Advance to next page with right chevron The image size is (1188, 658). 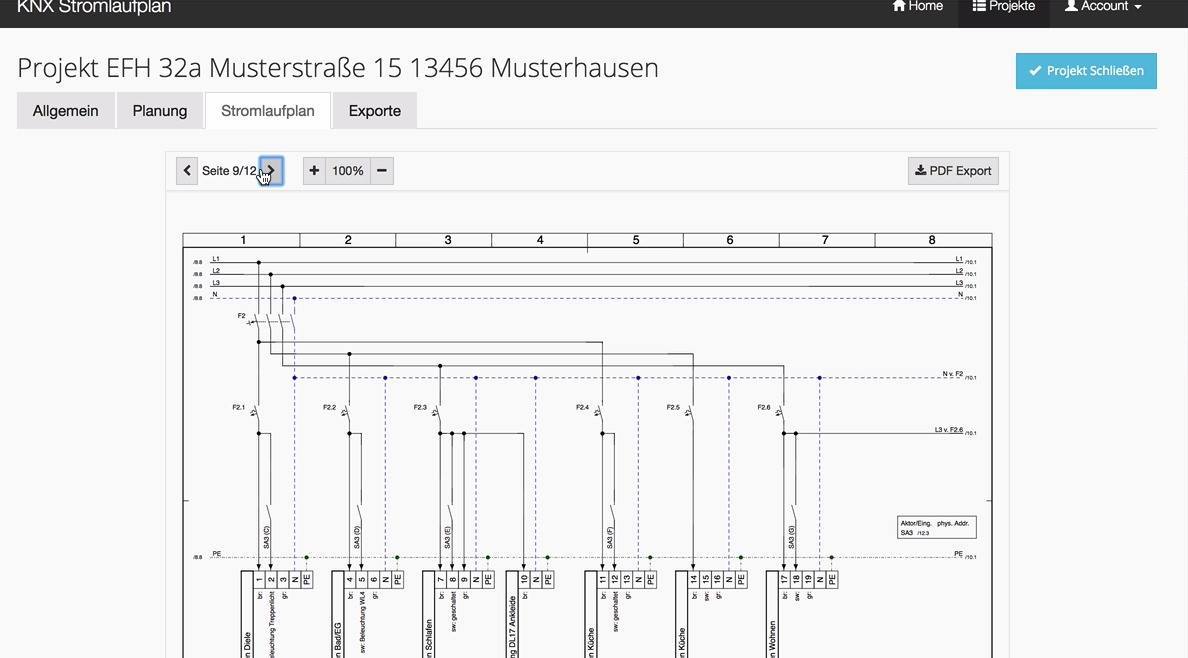271,171
